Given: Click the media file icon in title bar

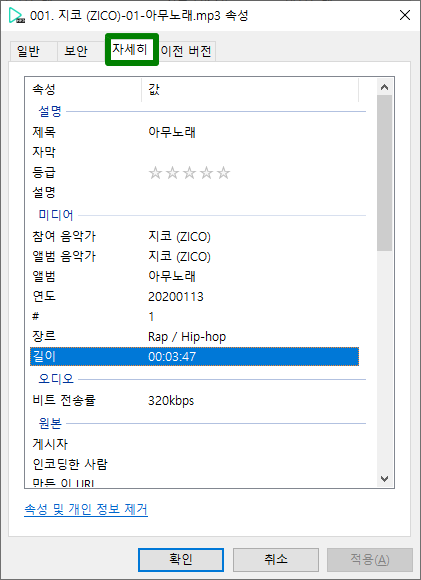Looking at the screenshot, I should click(x=16, y=16).
